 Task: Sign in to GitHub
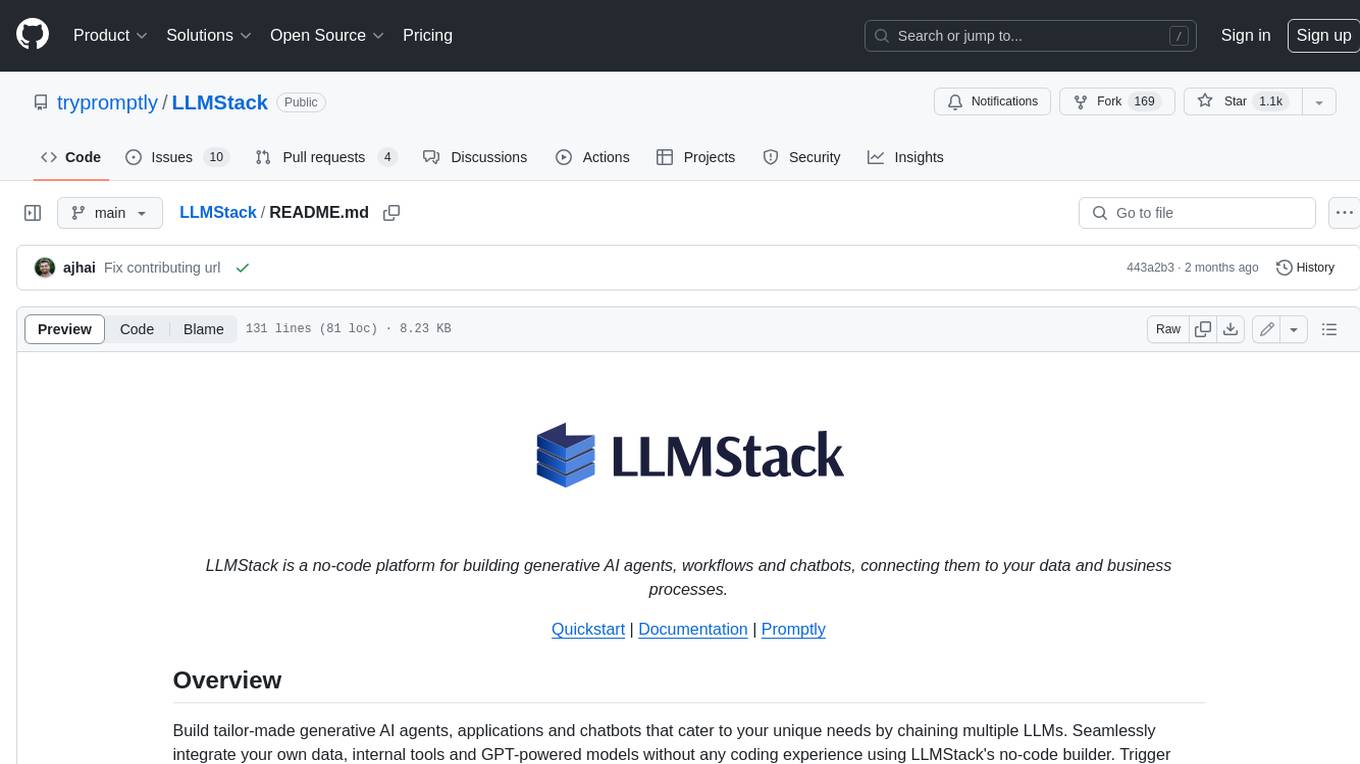coord(1245,35)
